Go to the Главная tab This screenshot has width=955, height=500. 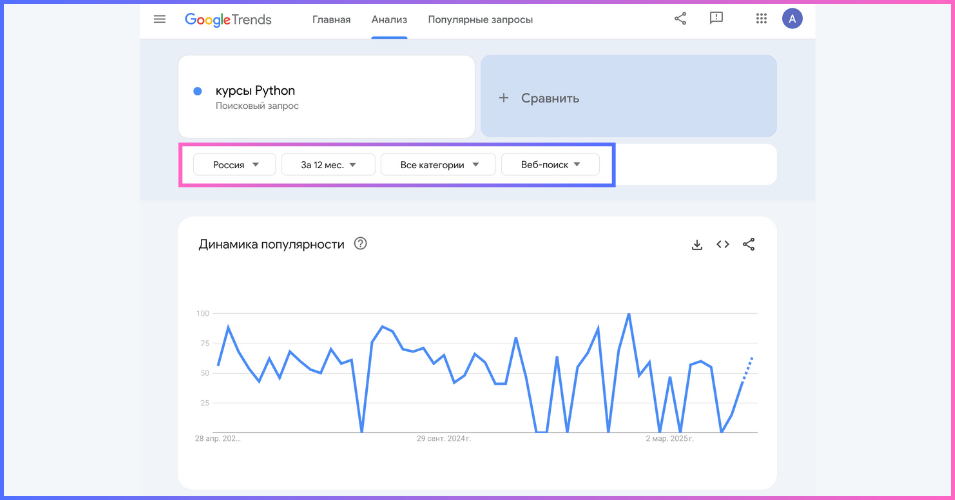pos(331,19)
